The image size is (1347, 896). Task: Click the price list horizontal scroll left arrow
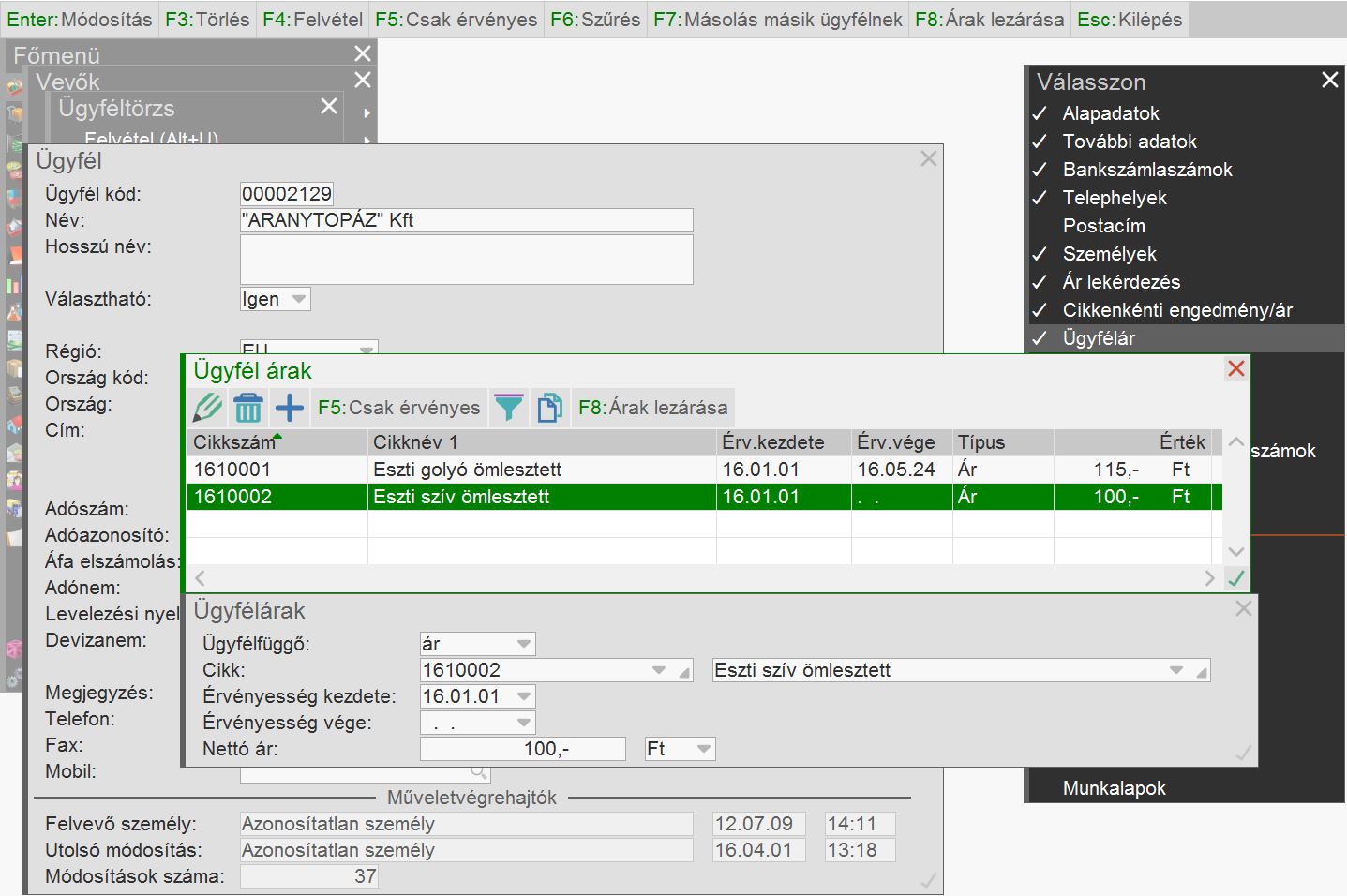200,578
